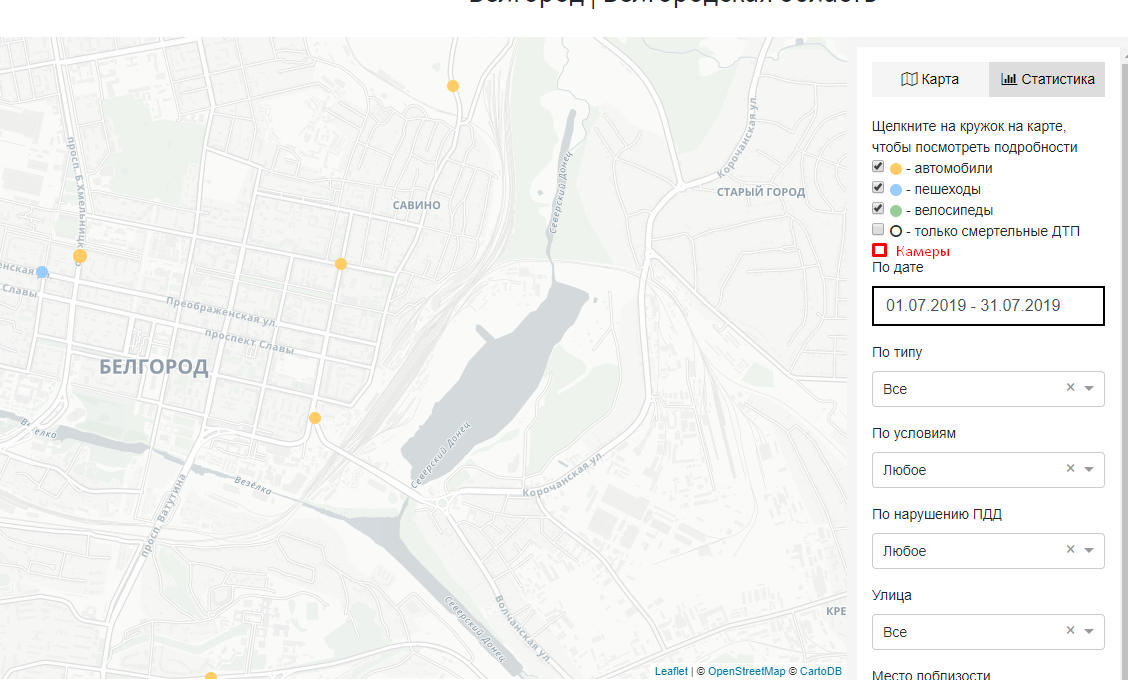Click the date range input field
Viewport: 1128px width, 680px height.
[988, 306]
